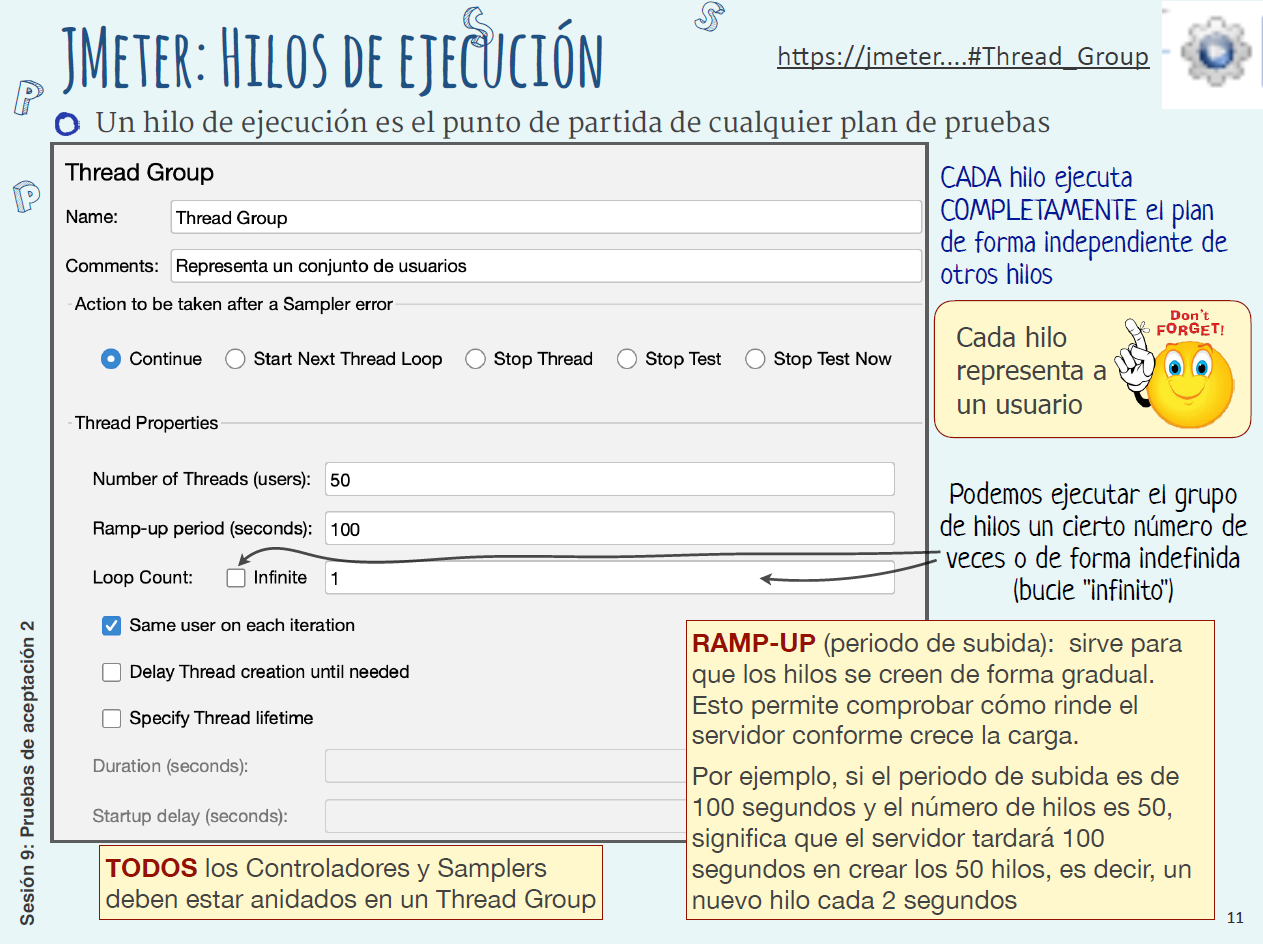Enable the Infinite loop checkbox
1263x944 pixels.
236,577
